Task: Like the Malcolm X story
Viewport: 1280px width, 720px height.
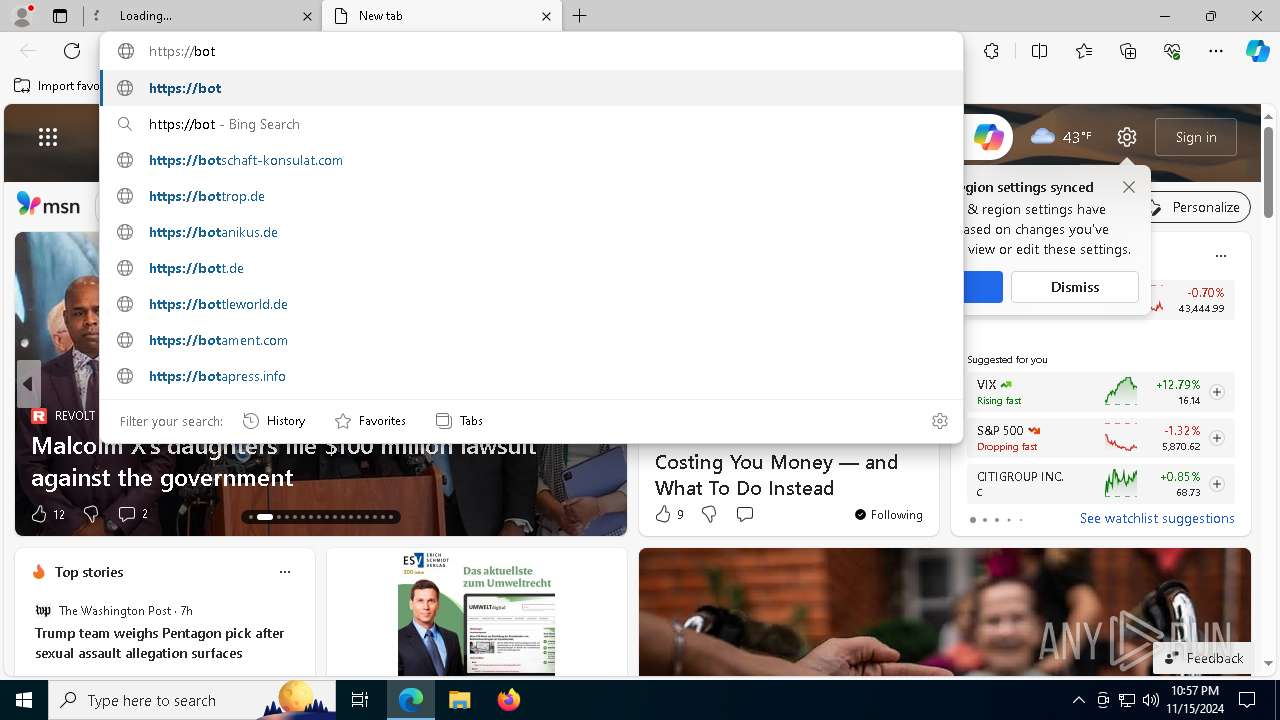Action: (47, 514)
